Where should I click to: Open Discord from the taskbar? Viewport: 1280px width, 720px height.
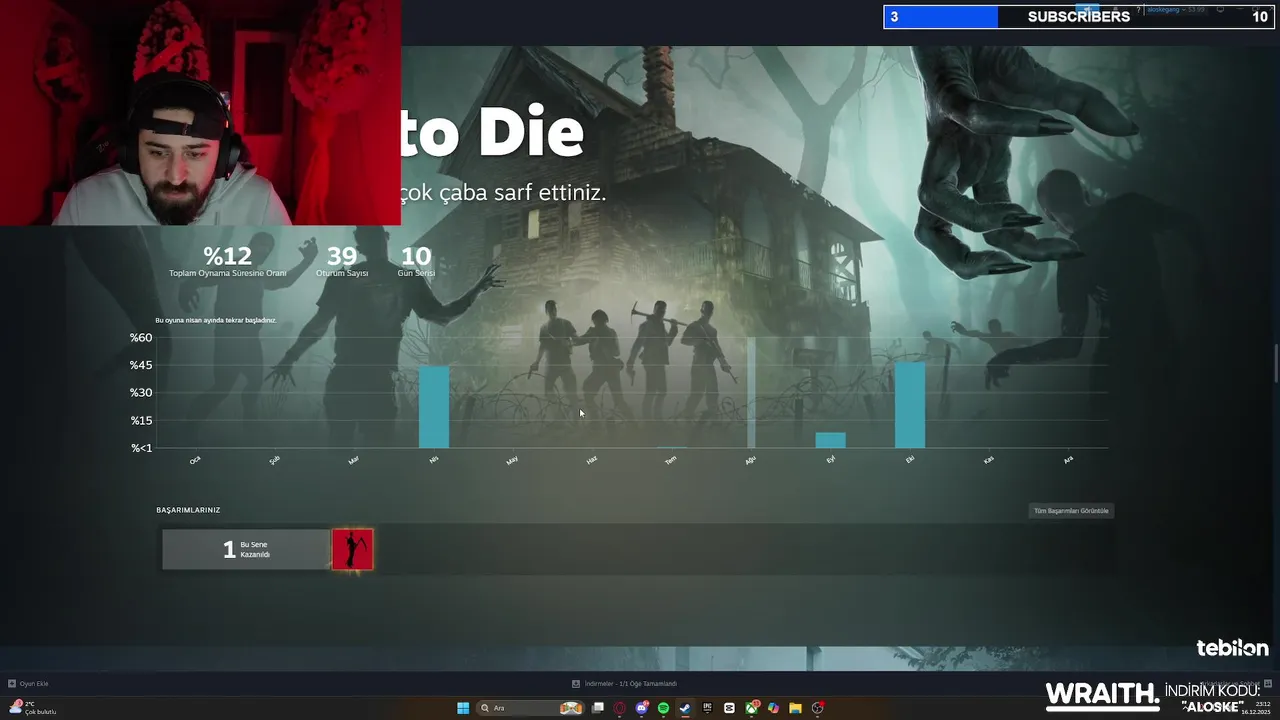(x=642, y=708)
